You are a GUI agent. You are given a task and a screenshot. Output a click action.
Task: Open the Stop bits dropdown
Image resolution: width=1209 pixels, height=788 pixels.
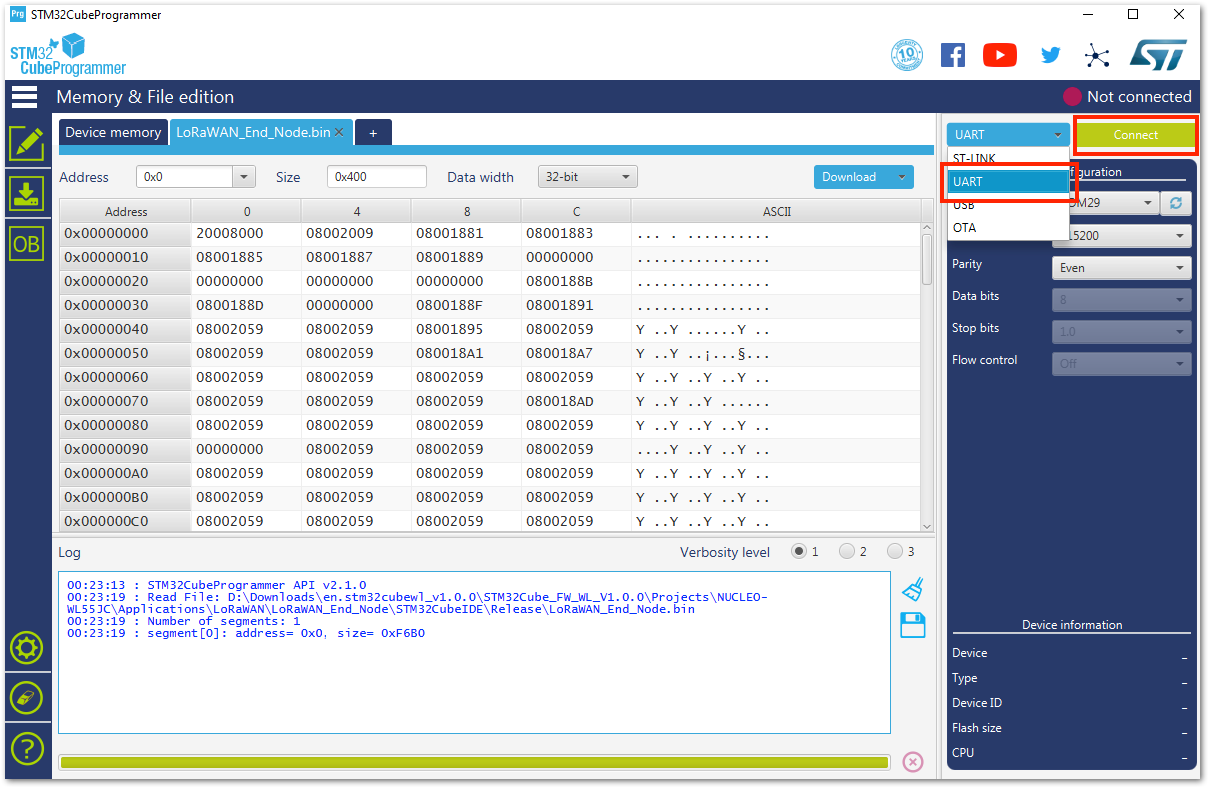[x=1122, y=331]
